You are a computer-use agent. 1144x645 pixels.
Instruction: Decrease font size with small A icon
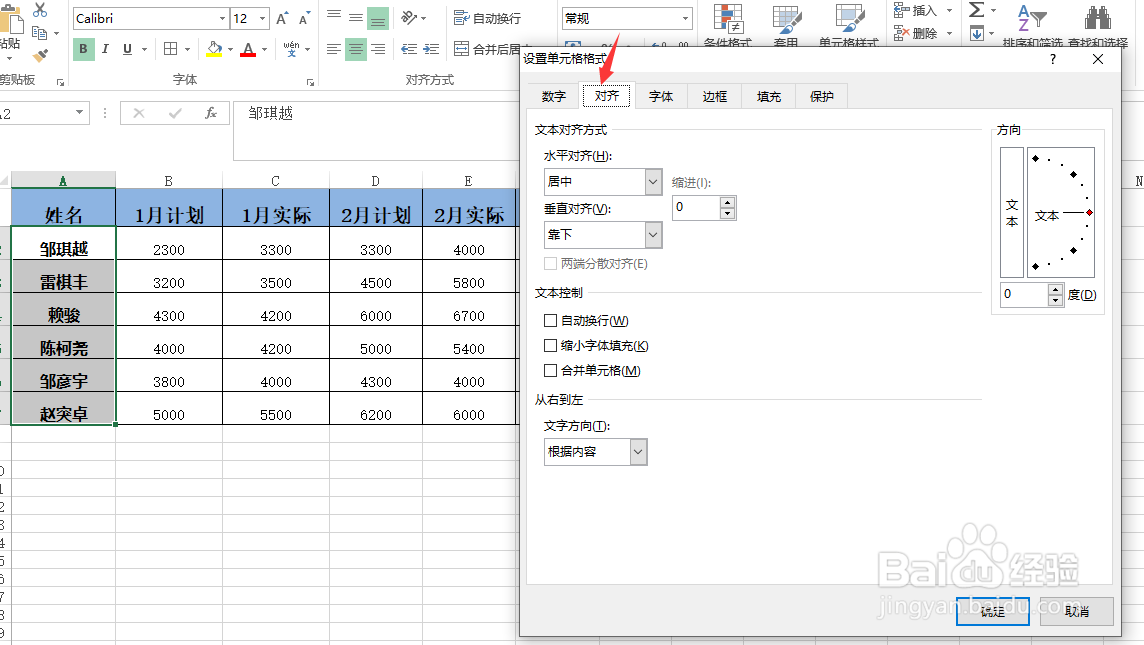point(304,18)
